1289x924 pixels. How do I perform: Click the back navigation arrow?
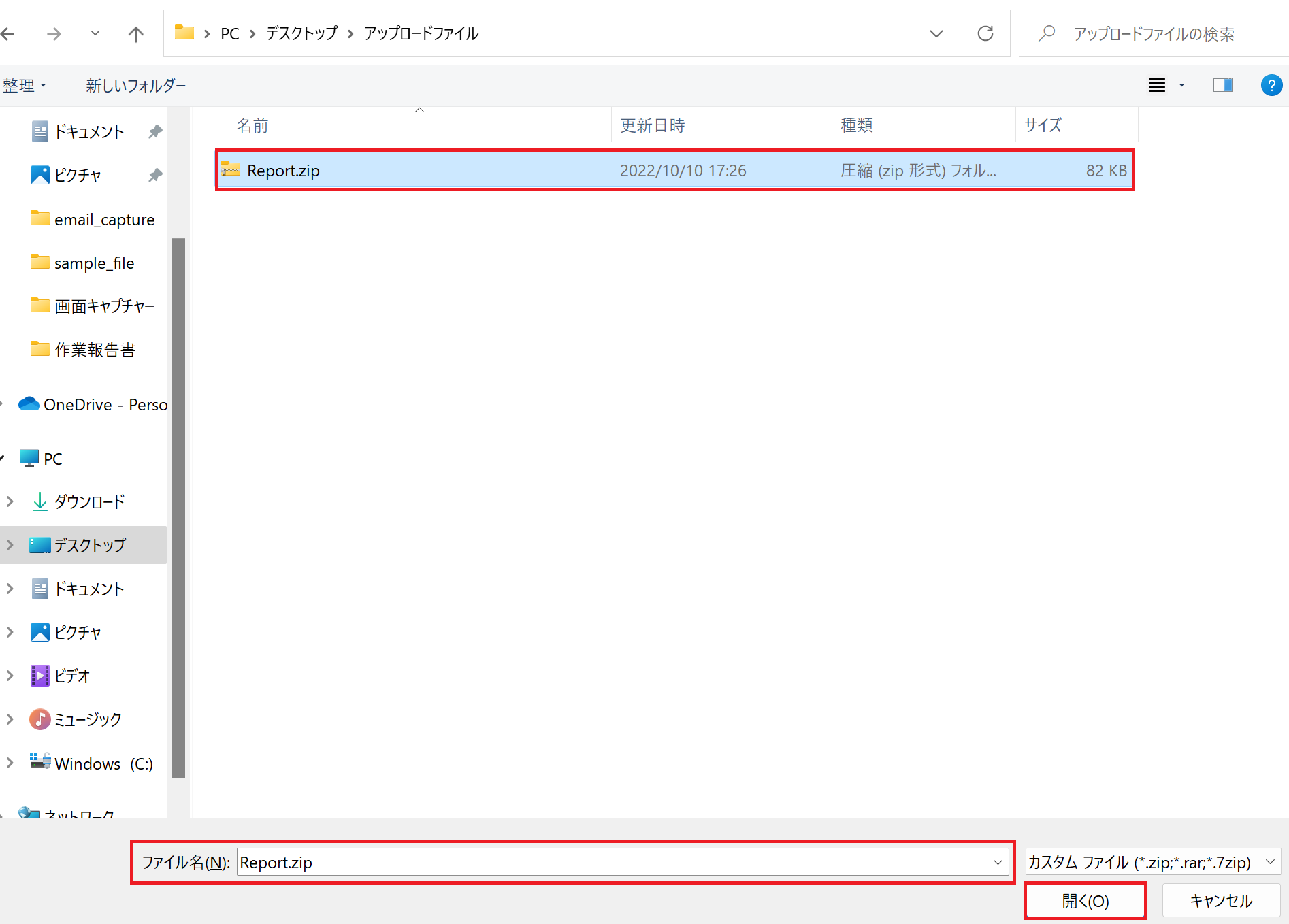pyautogui.click(x=8, y=33)
